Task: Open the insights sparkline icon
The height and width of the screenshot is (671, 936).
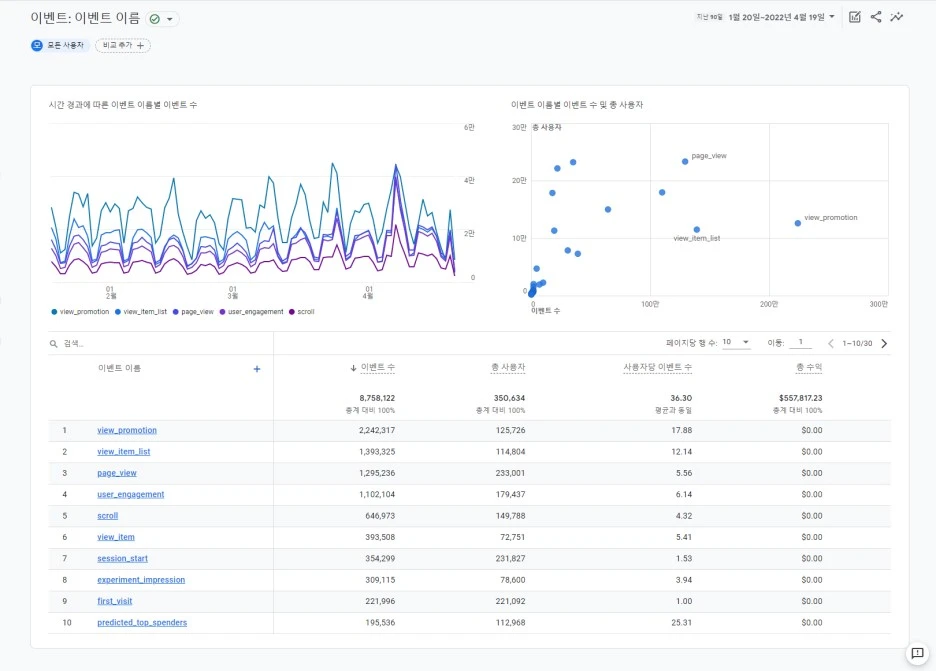Action: (x=897, y=17)
